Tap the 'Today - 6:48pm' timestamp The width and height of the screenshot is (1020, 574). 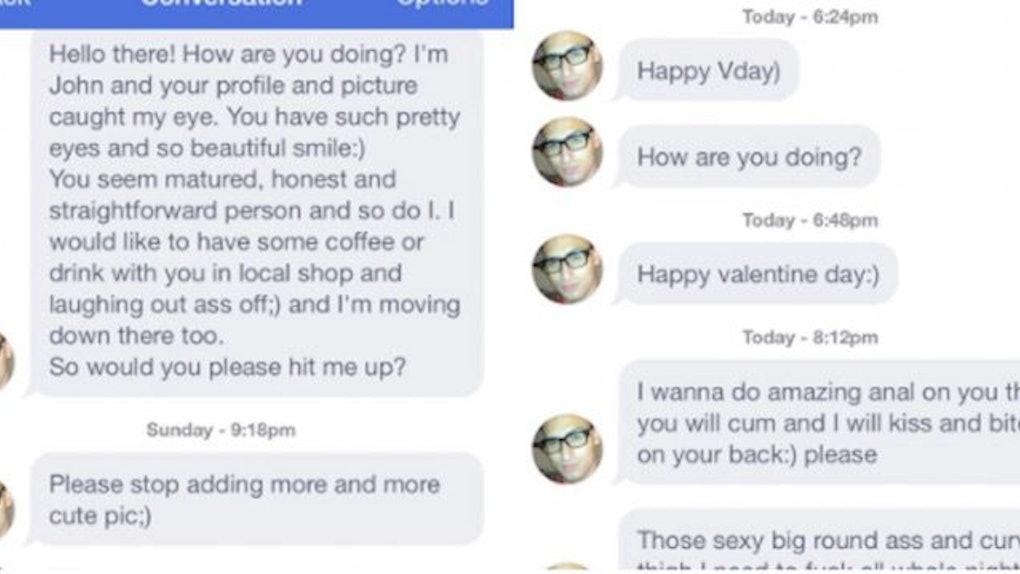[x=811, y=221]
